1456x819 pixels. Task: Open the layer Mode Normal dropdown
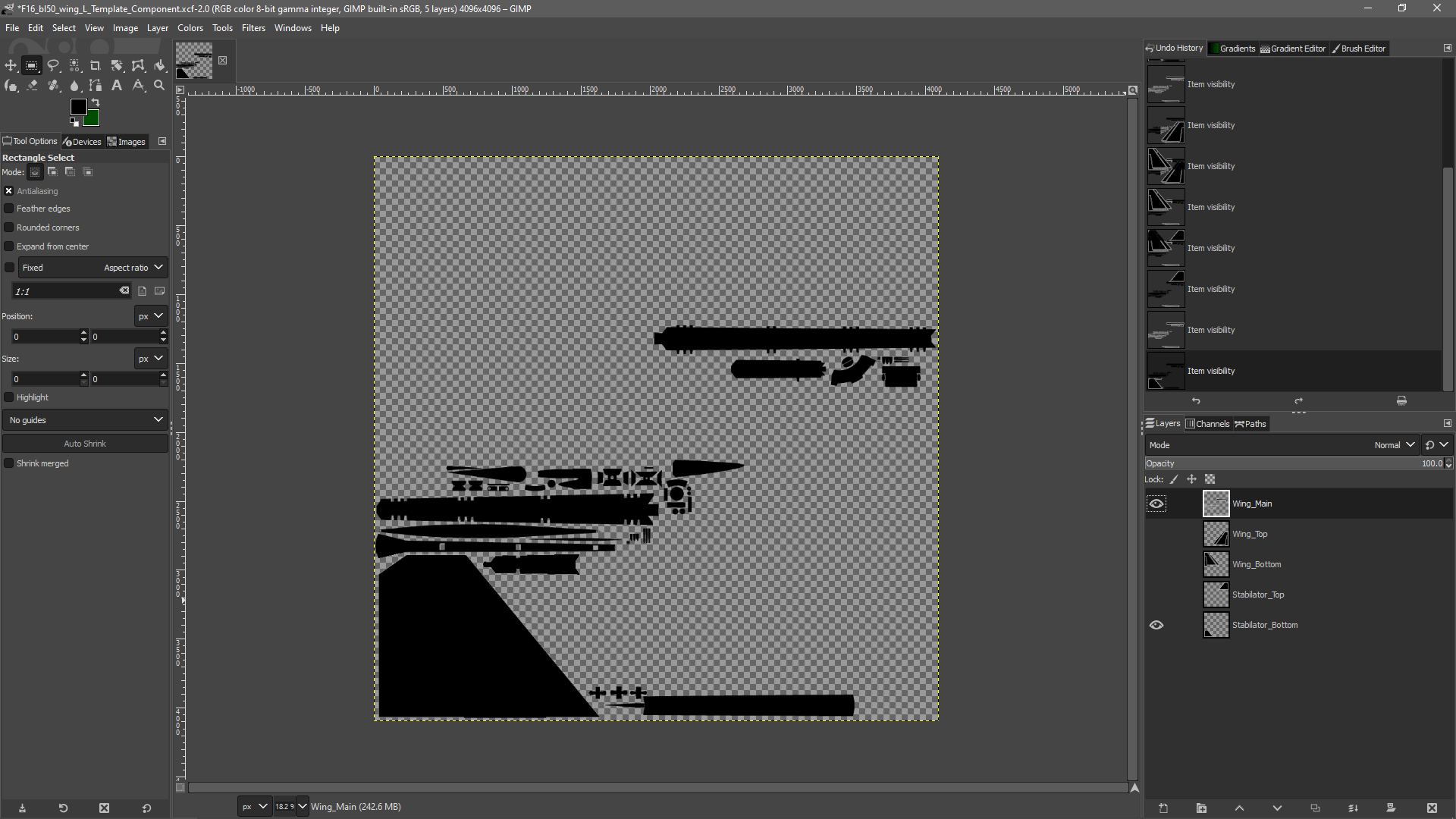point(1394,445)
